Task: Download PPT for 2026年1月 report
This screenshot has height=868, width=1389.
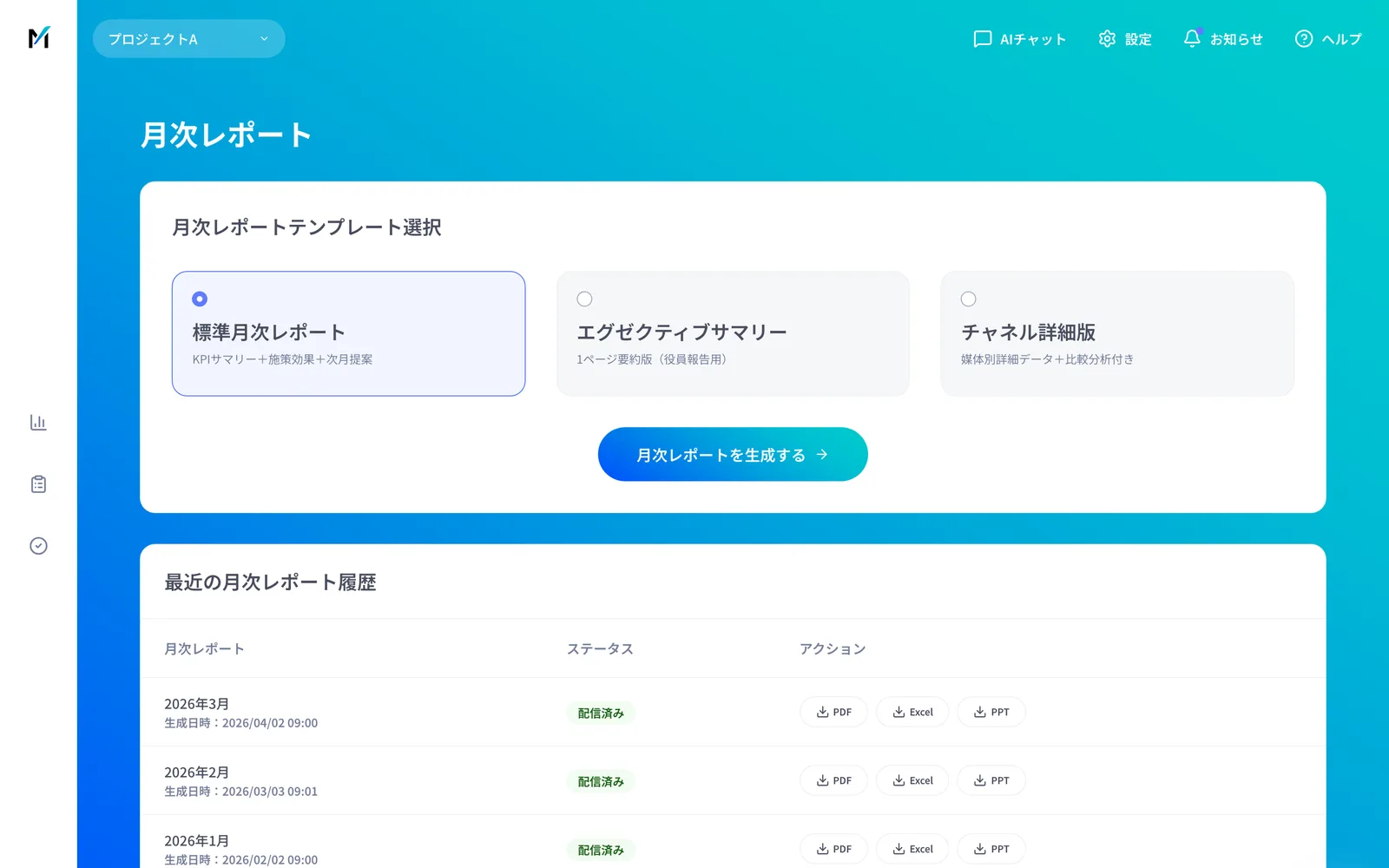Action: tap(991, 849)
